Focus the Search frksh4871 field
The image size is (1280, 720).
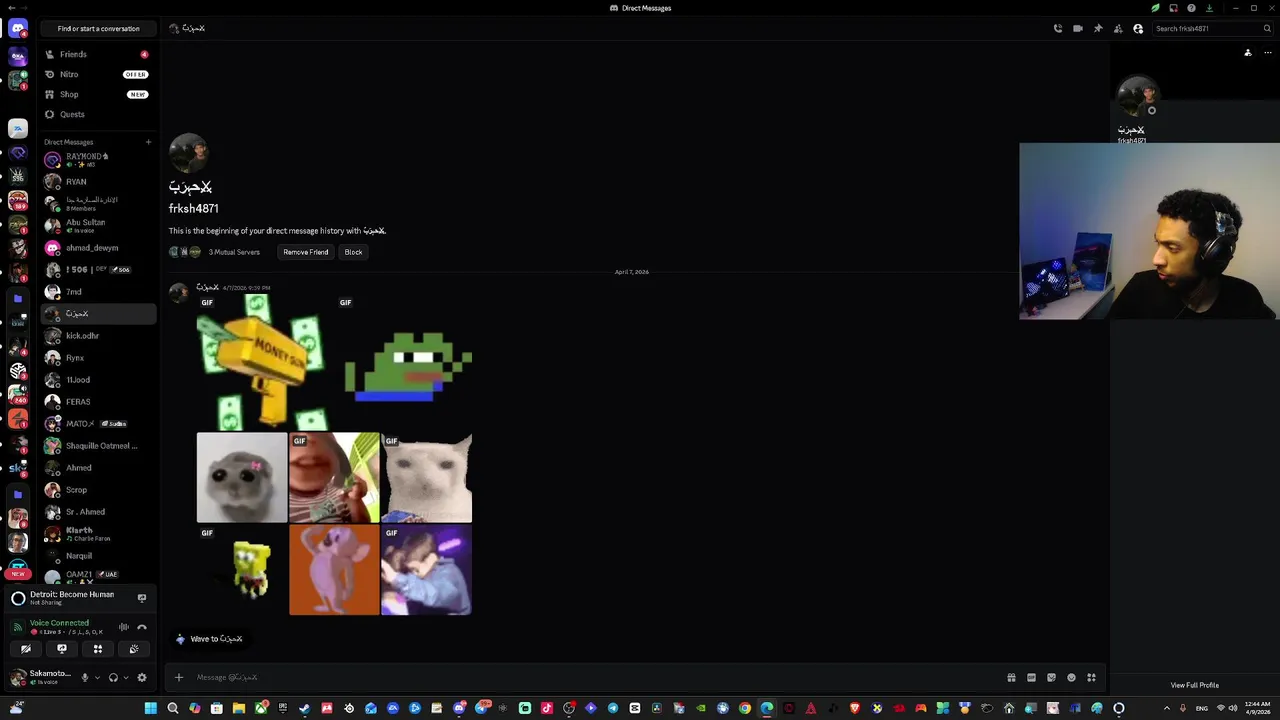(1212, 28)
